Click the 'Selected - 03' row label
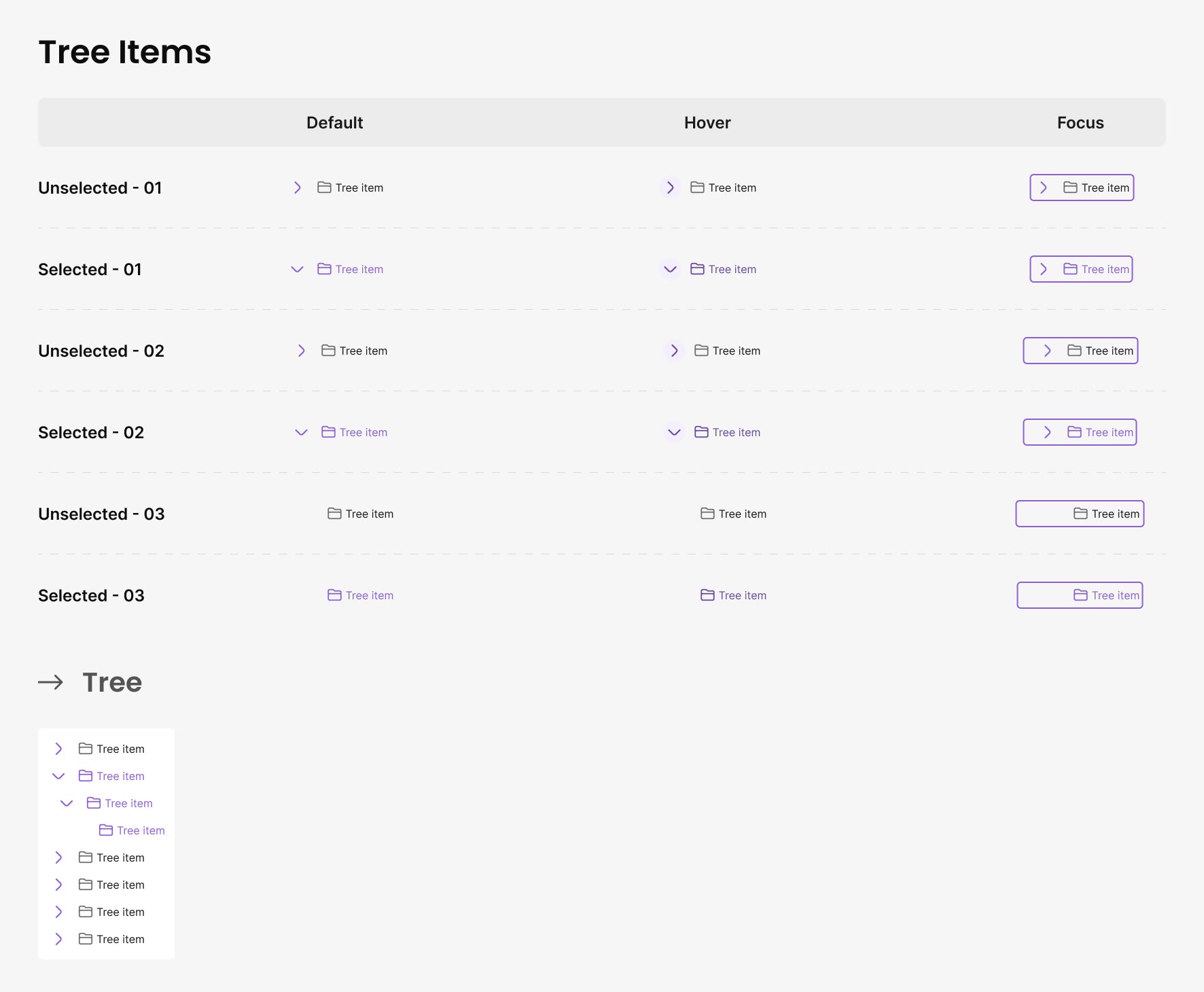This screenshot has width=1204, height=992. pos(91,595)
